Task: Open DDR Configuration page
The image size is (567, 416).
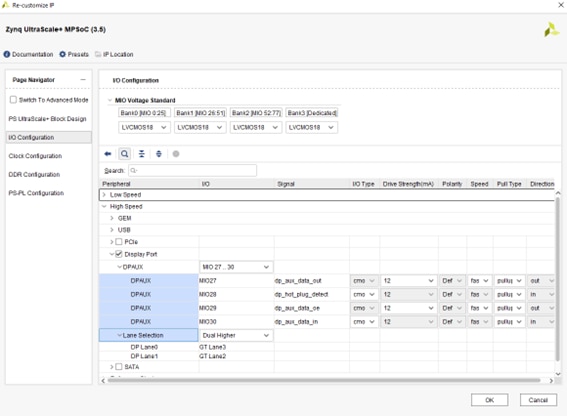Action: [x=34, y=174]
